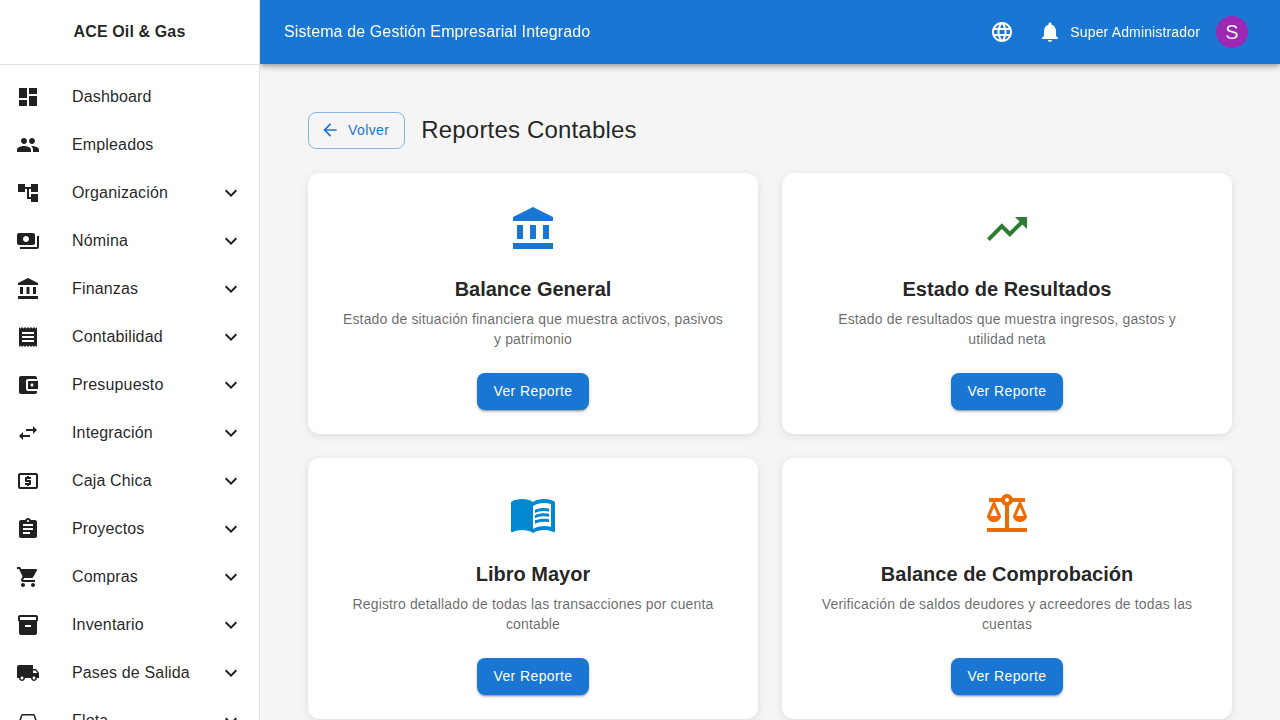Select the Compras shopping cart icon
Viewport: 1280px width, 720px height.
(28, 577)
